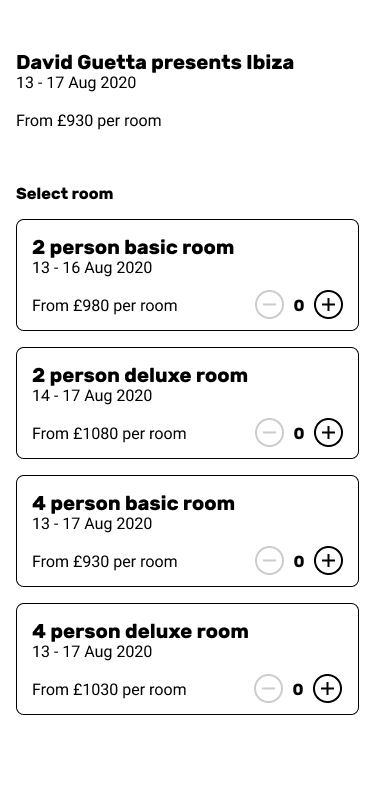Click minus for the 4 person deluxe room

268,688
